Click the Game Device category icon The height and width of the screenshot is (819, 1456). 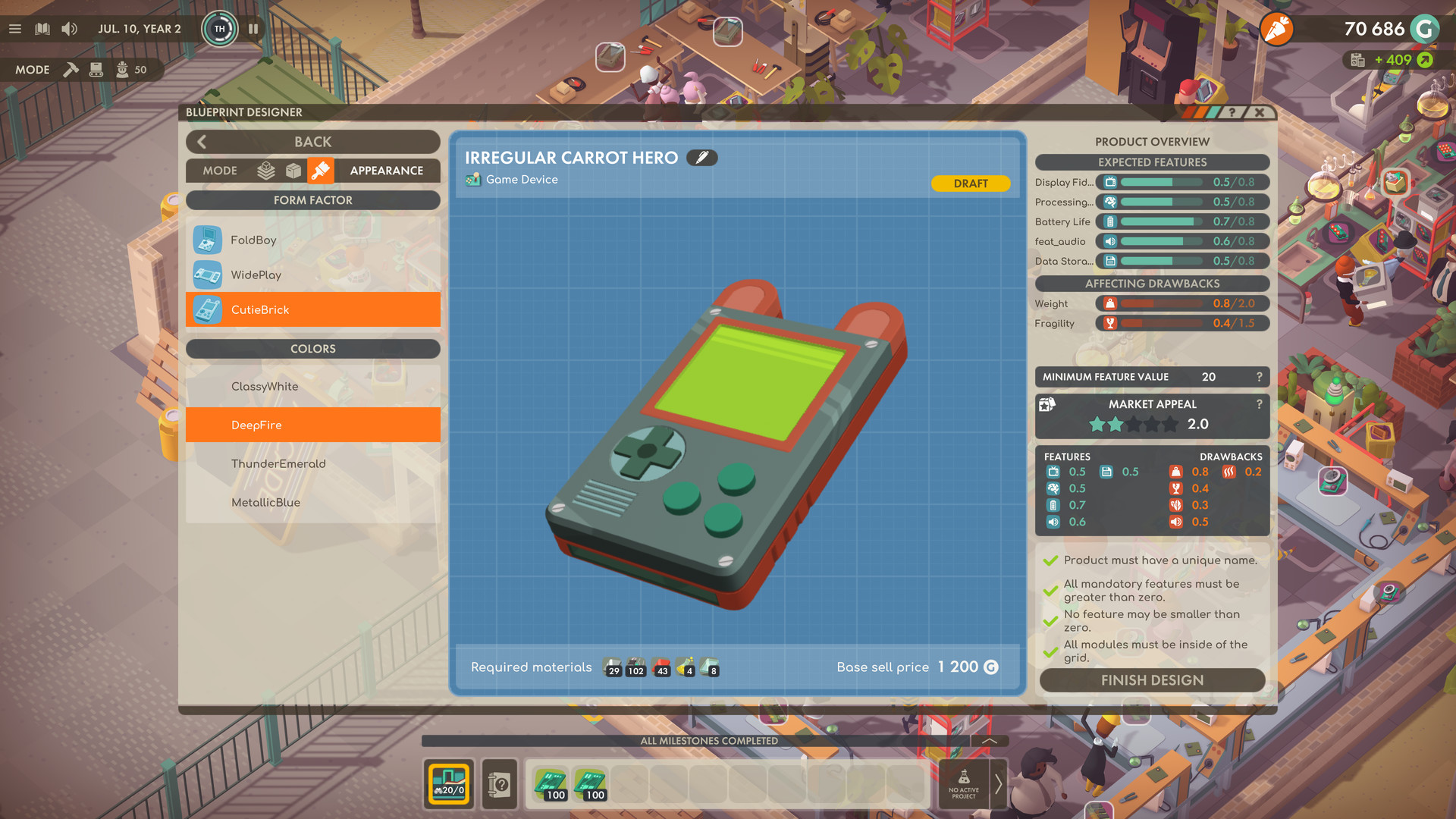tap(473, 178)
